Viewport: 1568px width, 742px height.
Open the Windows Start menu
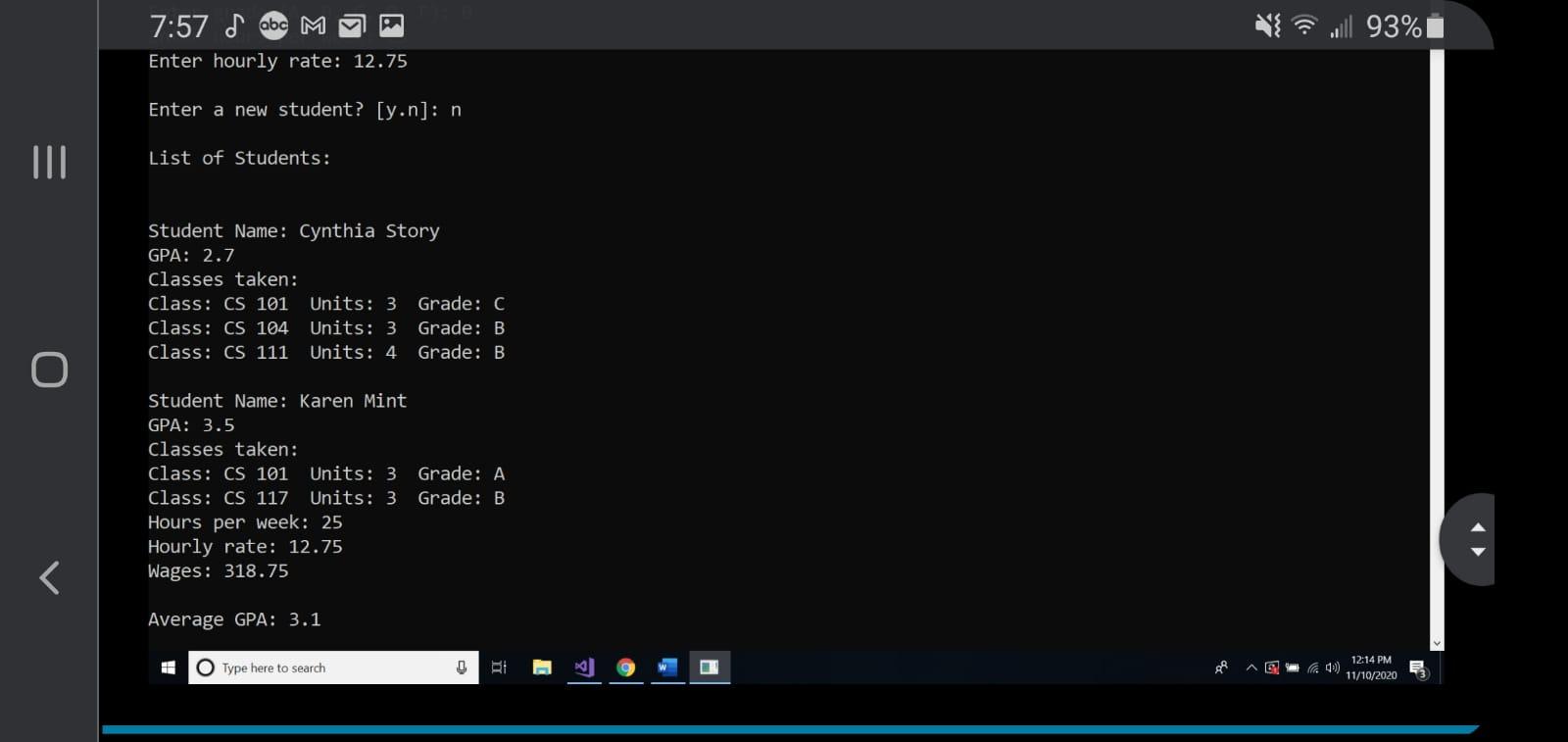point(168,668)
